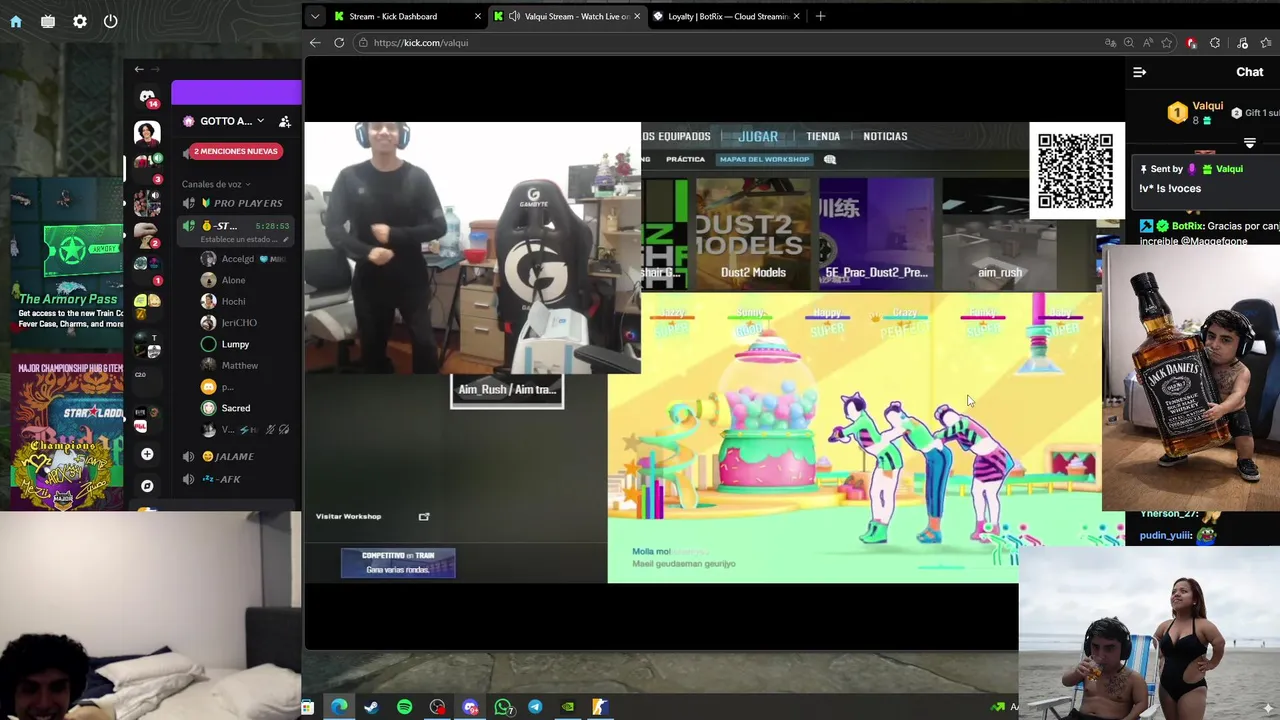Viewport: 1280px width, 720px height.
Task: Select the NOTICIAS tab in game menu
Action: coord(885,136)
